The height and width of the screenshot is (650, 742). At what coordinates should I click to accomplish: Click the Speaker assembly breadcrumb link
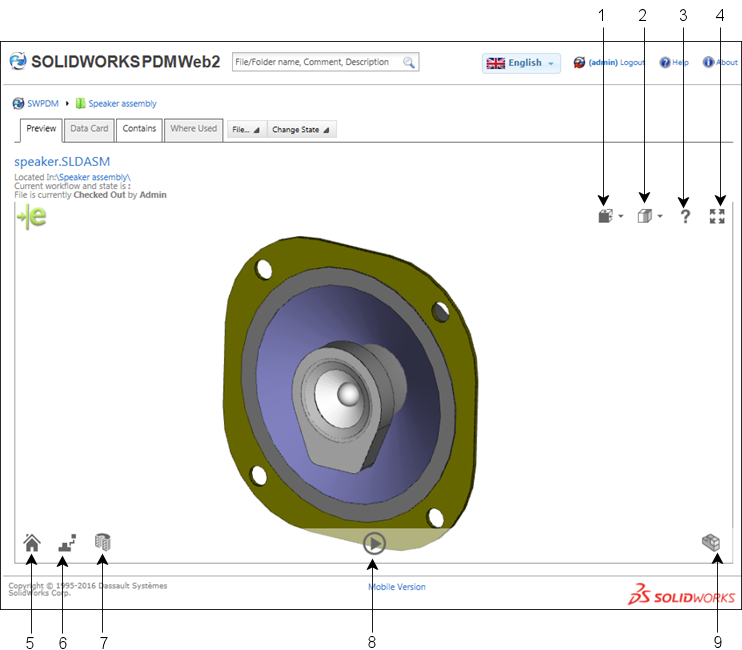[x=122, y=103]
